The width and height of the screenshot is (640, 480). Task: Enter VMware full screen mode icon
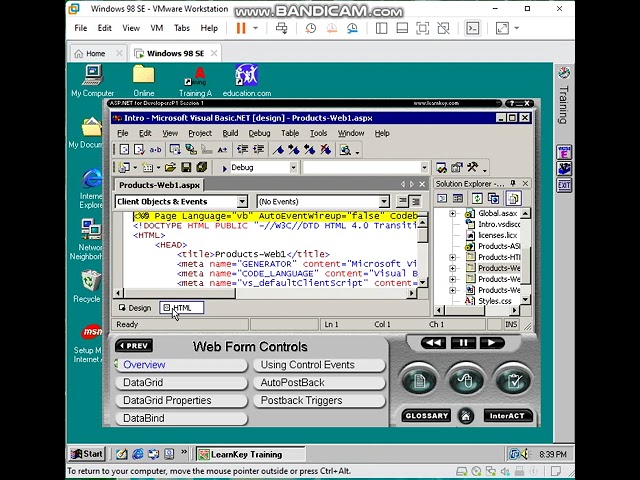422,28
